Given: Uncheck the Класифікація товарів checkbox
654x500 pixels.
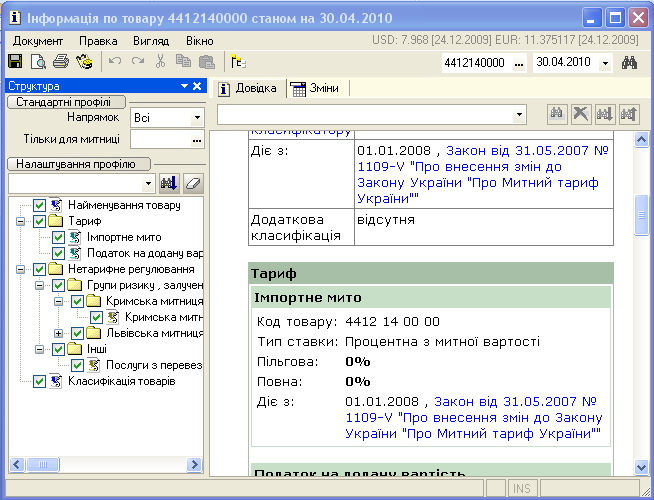Looking at the screenshot, I should (x=39, y=381).
